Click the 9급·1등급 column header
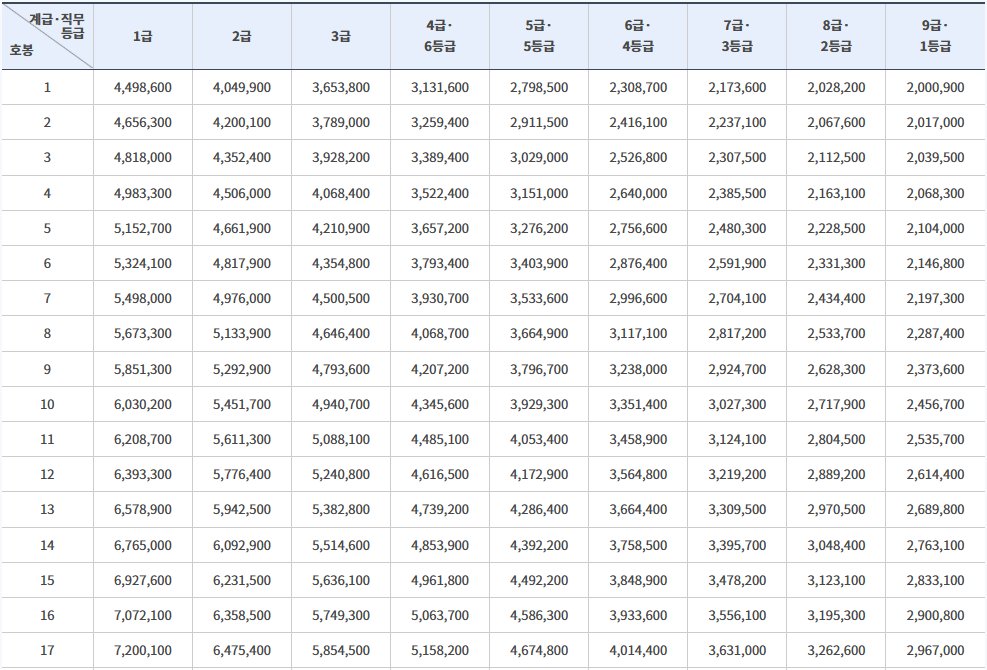Screen dimensions: 987x670 tap(935, 37)
